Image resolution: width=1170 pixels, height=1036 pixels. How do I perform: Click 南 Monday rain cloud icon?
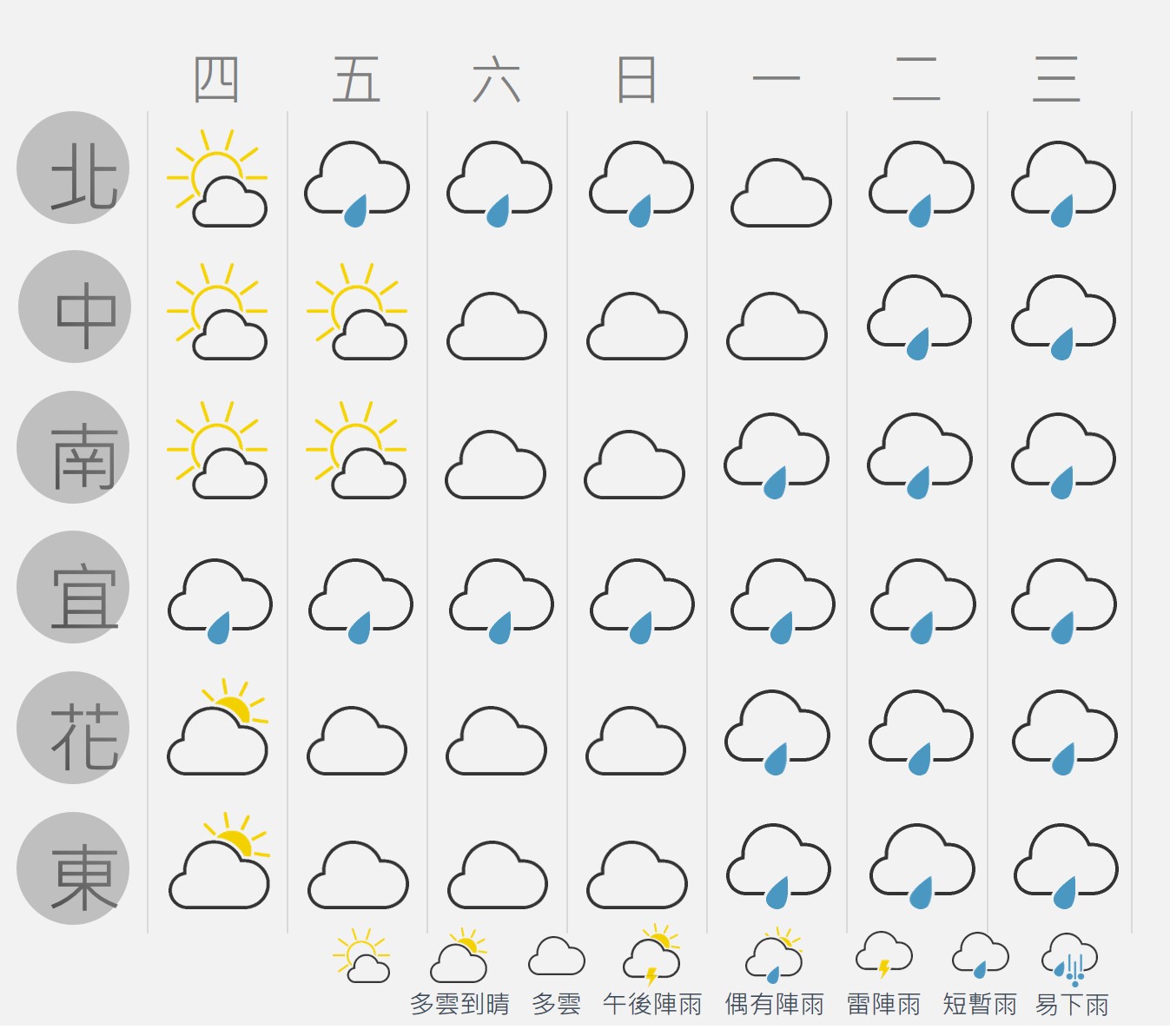777,456
